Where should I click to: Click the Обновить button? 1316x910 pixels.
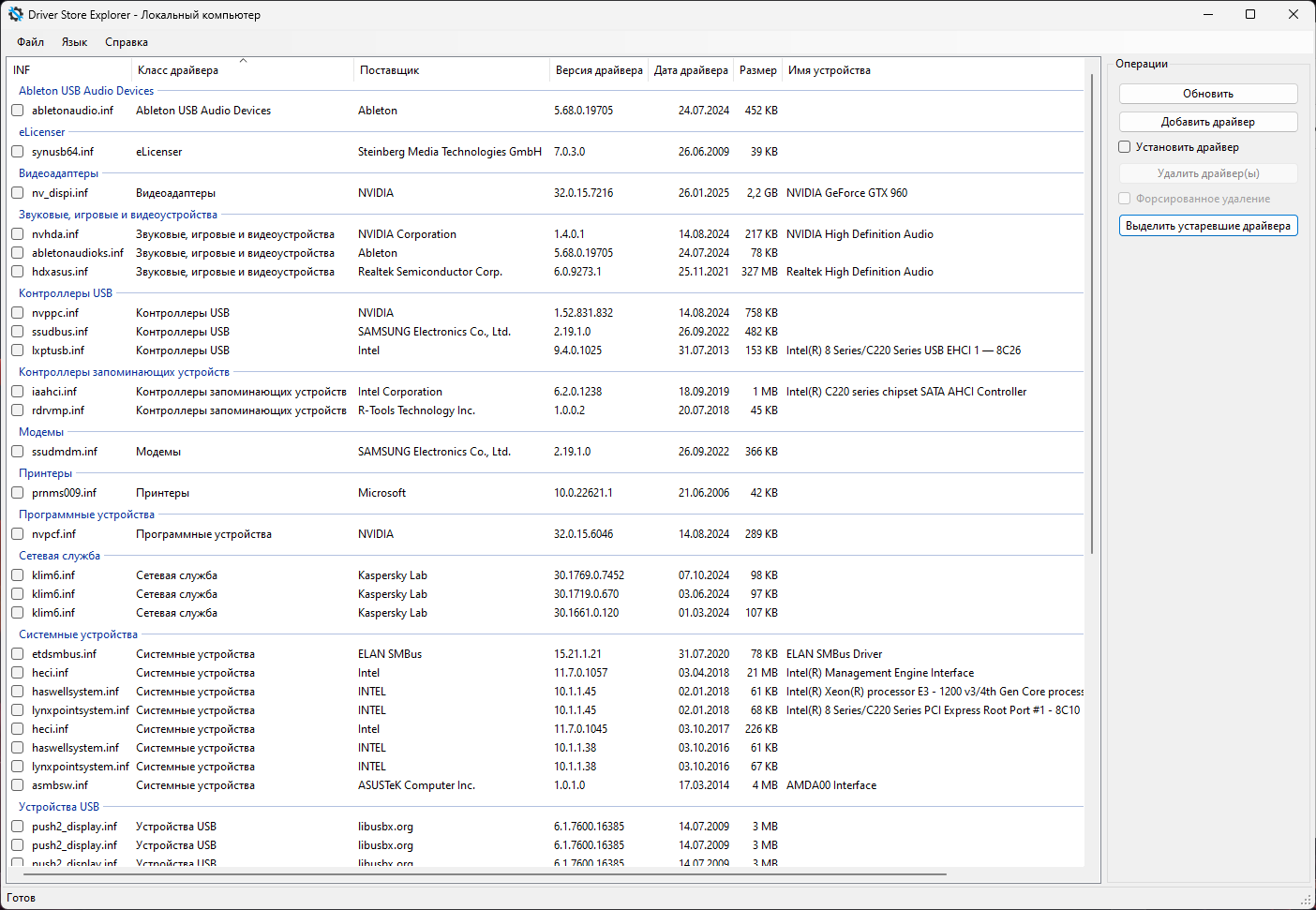[1208, 94]
